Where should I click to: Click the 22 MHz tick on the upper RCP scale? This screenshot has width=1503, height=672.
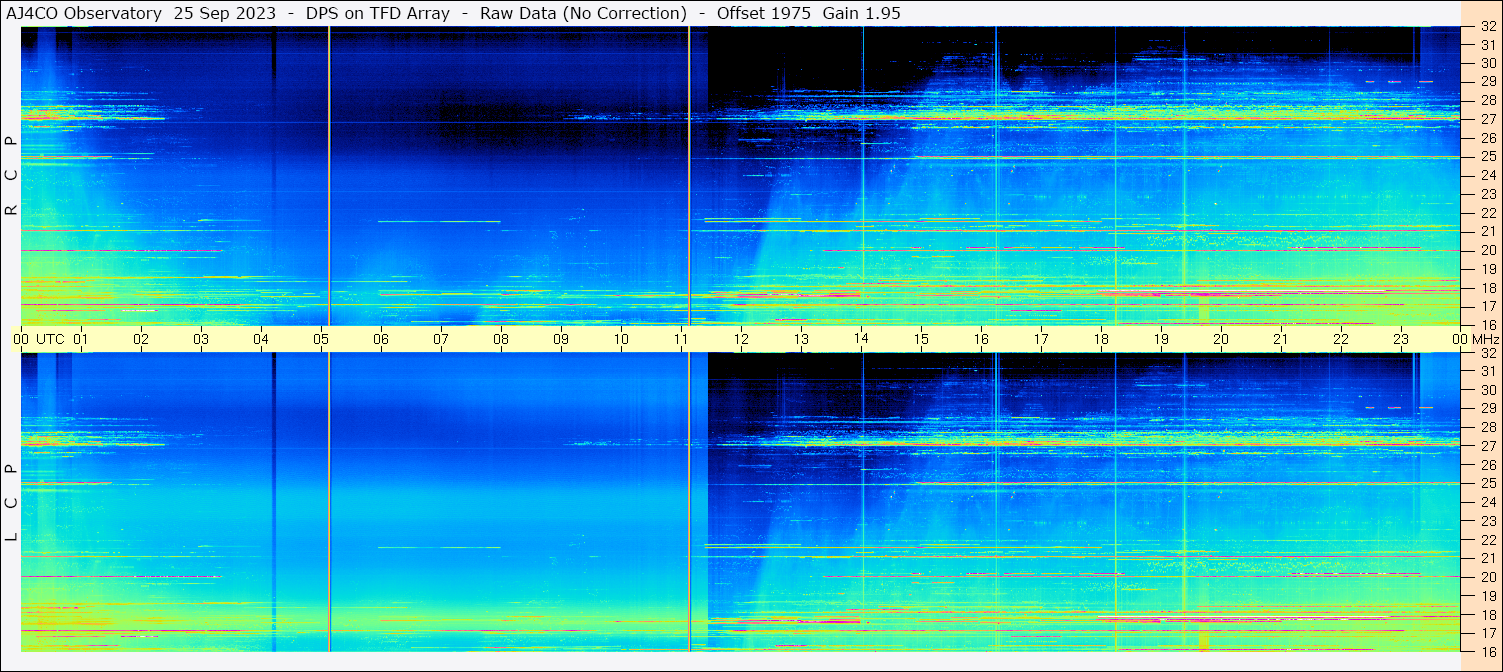coord(1488,213)
